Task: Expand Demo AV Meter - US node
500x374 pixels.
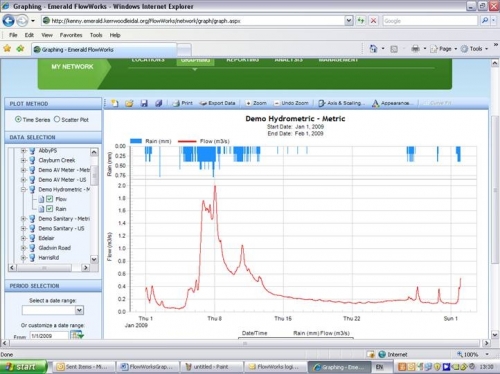Action: pos(23,180)
